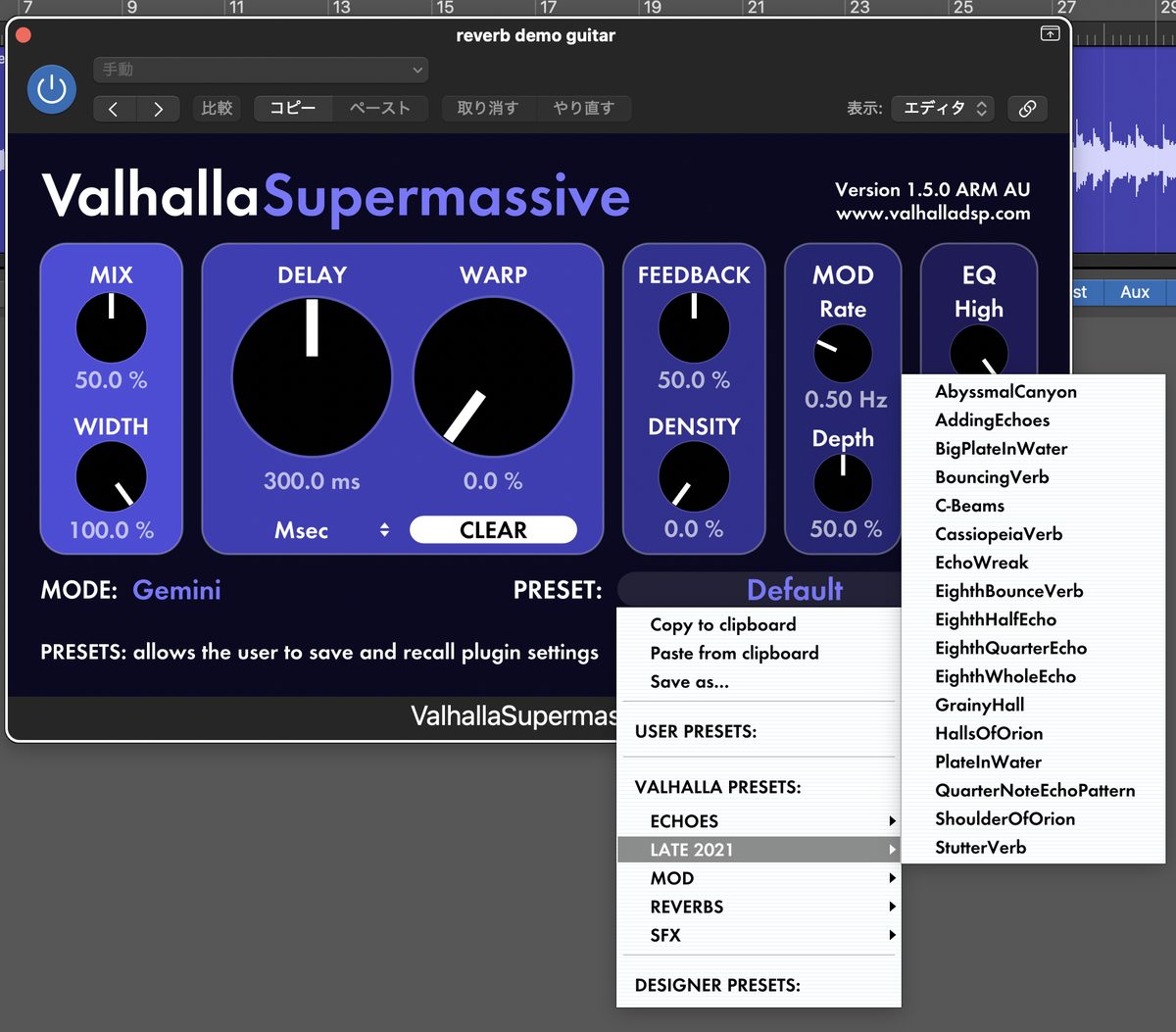Click the FEEDBACK knob

pos(694,328)
